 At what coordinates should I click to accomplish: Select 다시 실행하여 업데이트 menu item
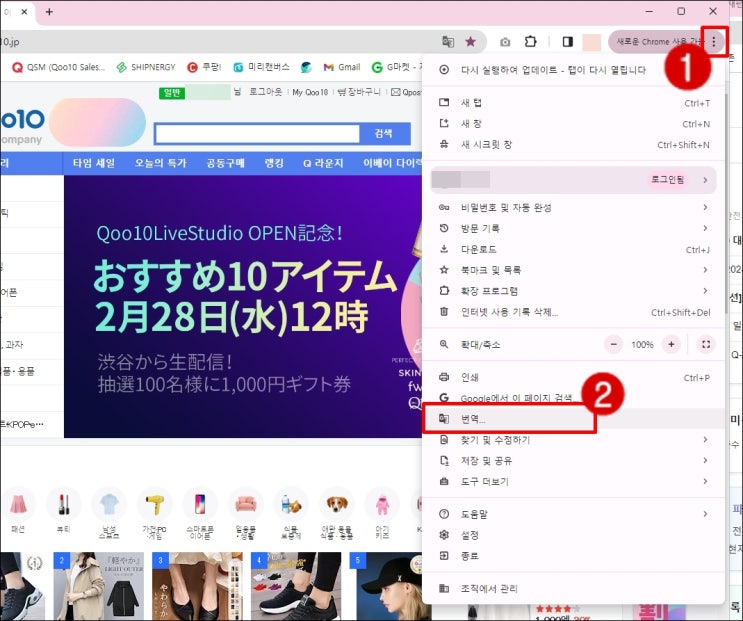(x=573, y=70)
